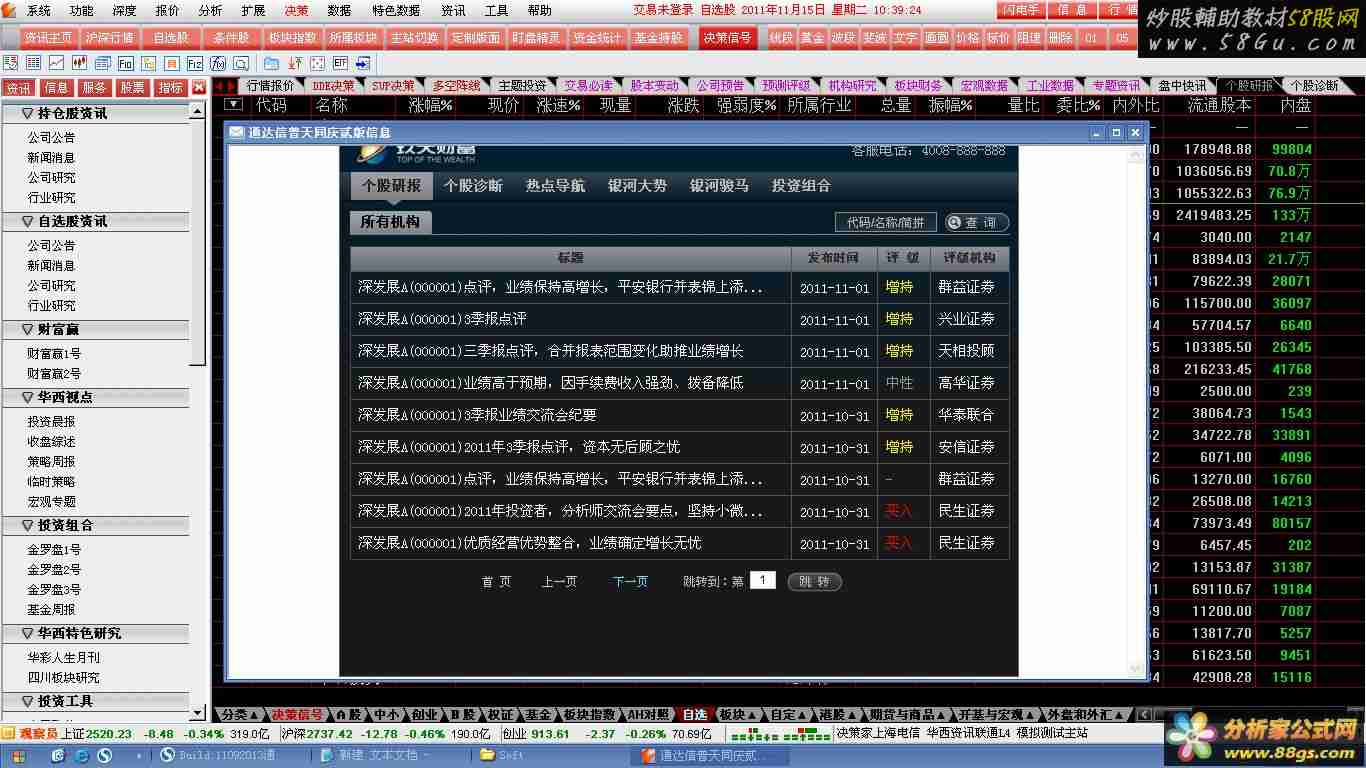The image size is (1366, 768).
Task: Click the 查询 search button
Action: point(976,223)
